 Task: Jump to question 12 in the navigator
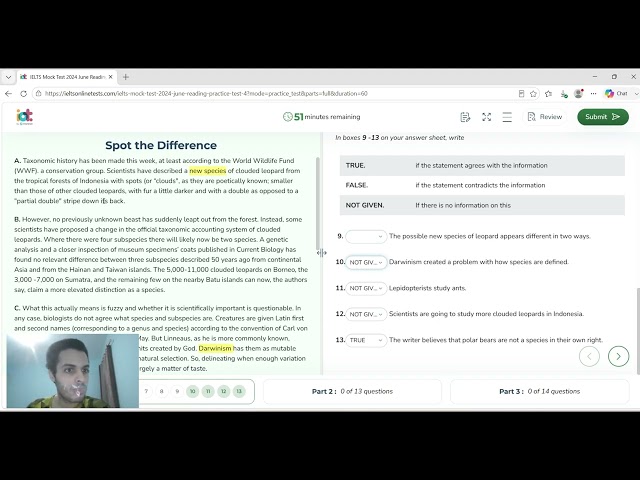[x=224, y=391]
